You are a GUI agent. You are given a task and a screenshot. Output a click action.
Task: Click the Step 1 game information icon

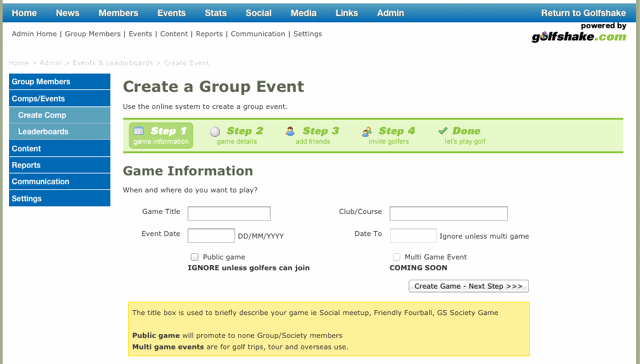139,131
